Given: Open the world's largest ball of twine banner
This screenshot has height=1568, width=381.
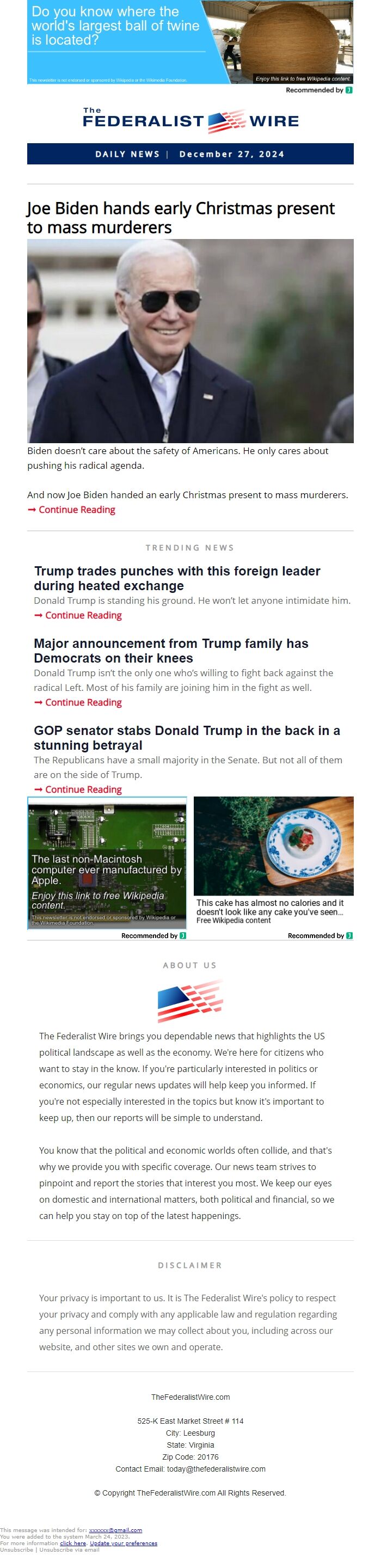Looking at the screenshot, I should point(190,42).
